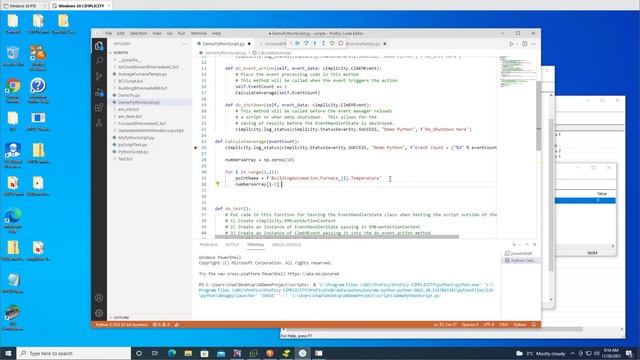Open errors and warnings count in status bar

click(161, 324)
